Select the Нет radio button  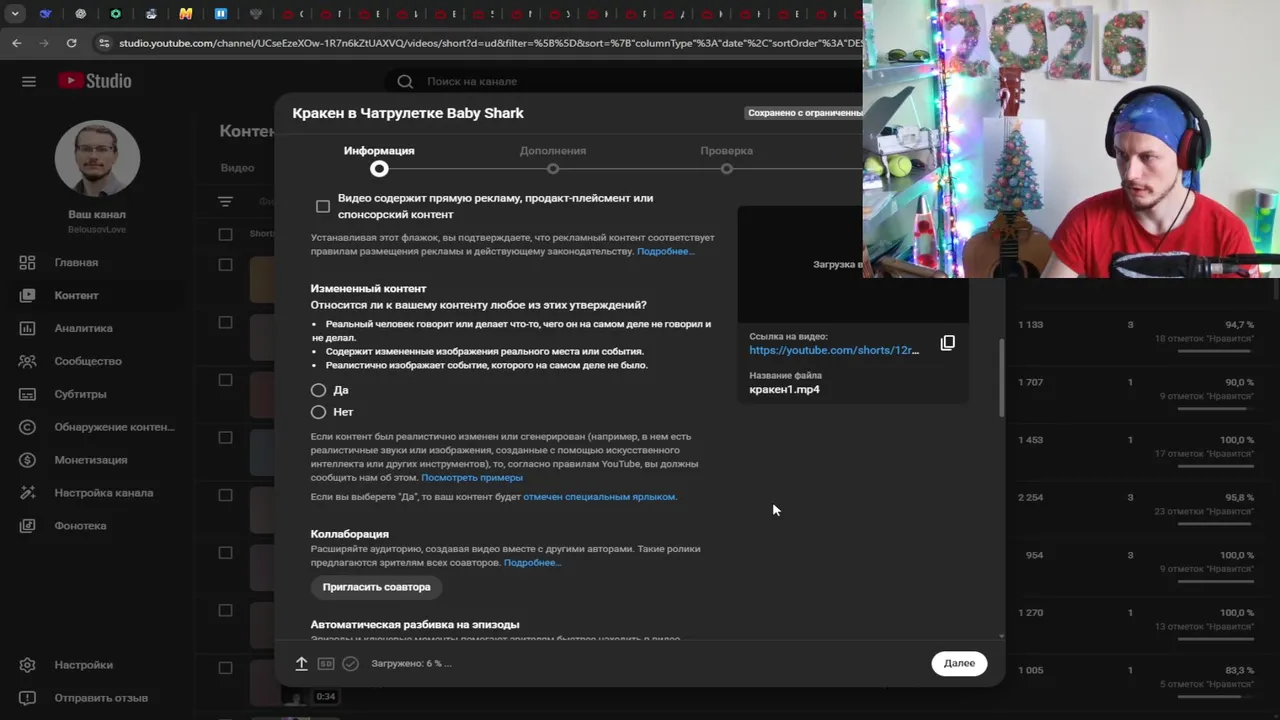click(x=318, y=412)
